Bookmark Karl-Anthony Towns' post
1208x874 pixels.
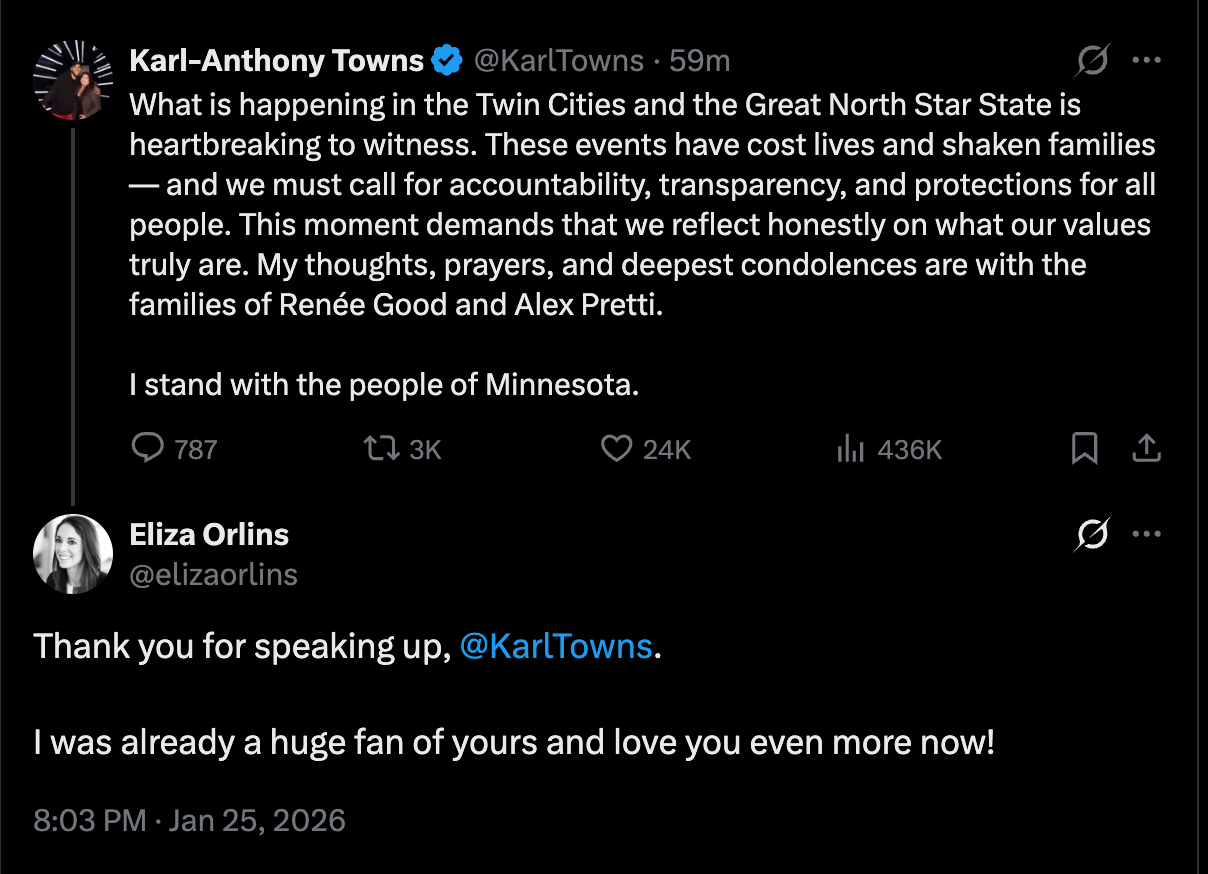click(x=1084, y=449)
